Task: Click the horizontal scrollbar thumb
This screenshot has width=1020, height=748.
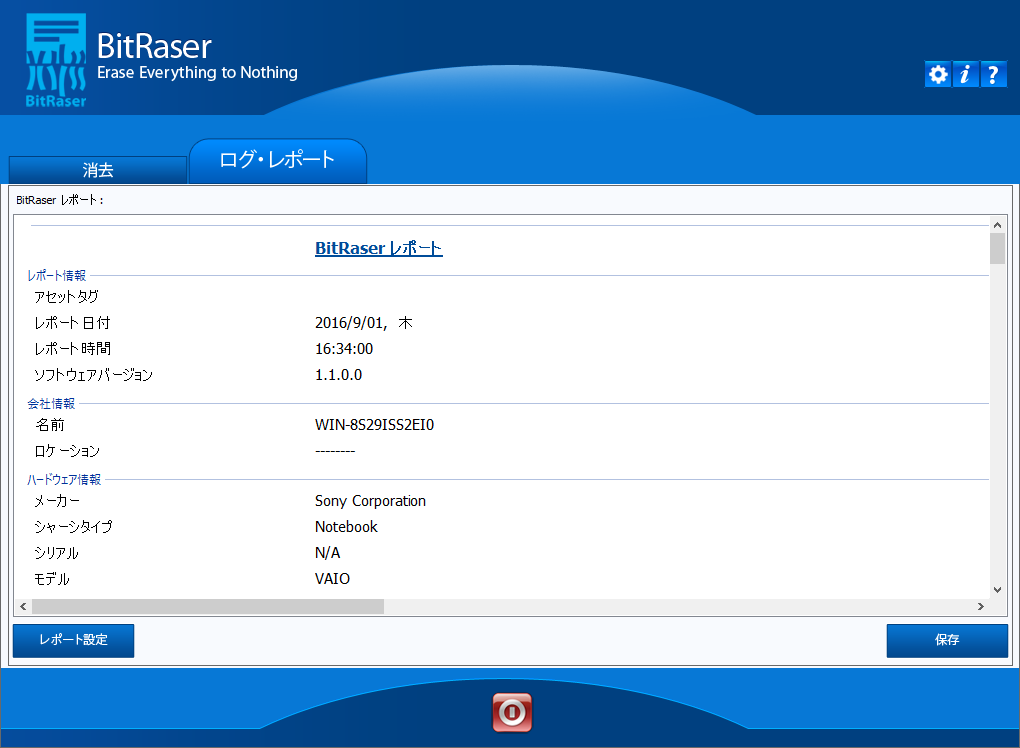Action: (207, 606)
